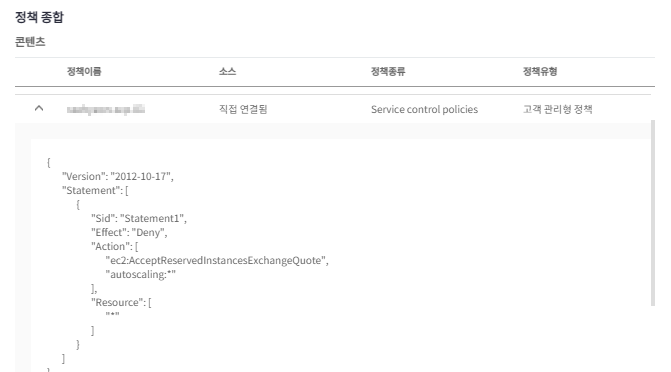The image size is (671, 372).
Task: Click the '콘텐츠' section label
Action: [30, 42]
